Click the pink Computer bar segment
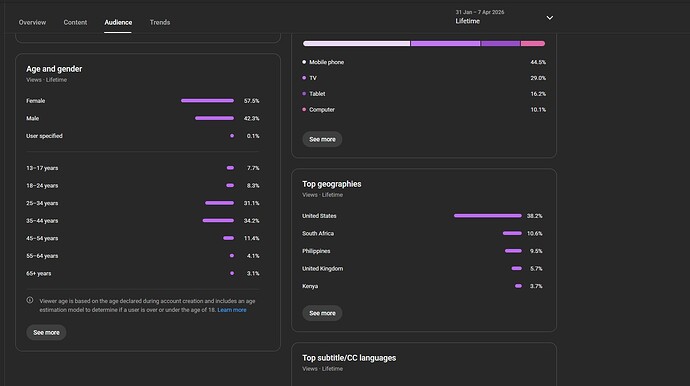 click(x=533, y=44)
